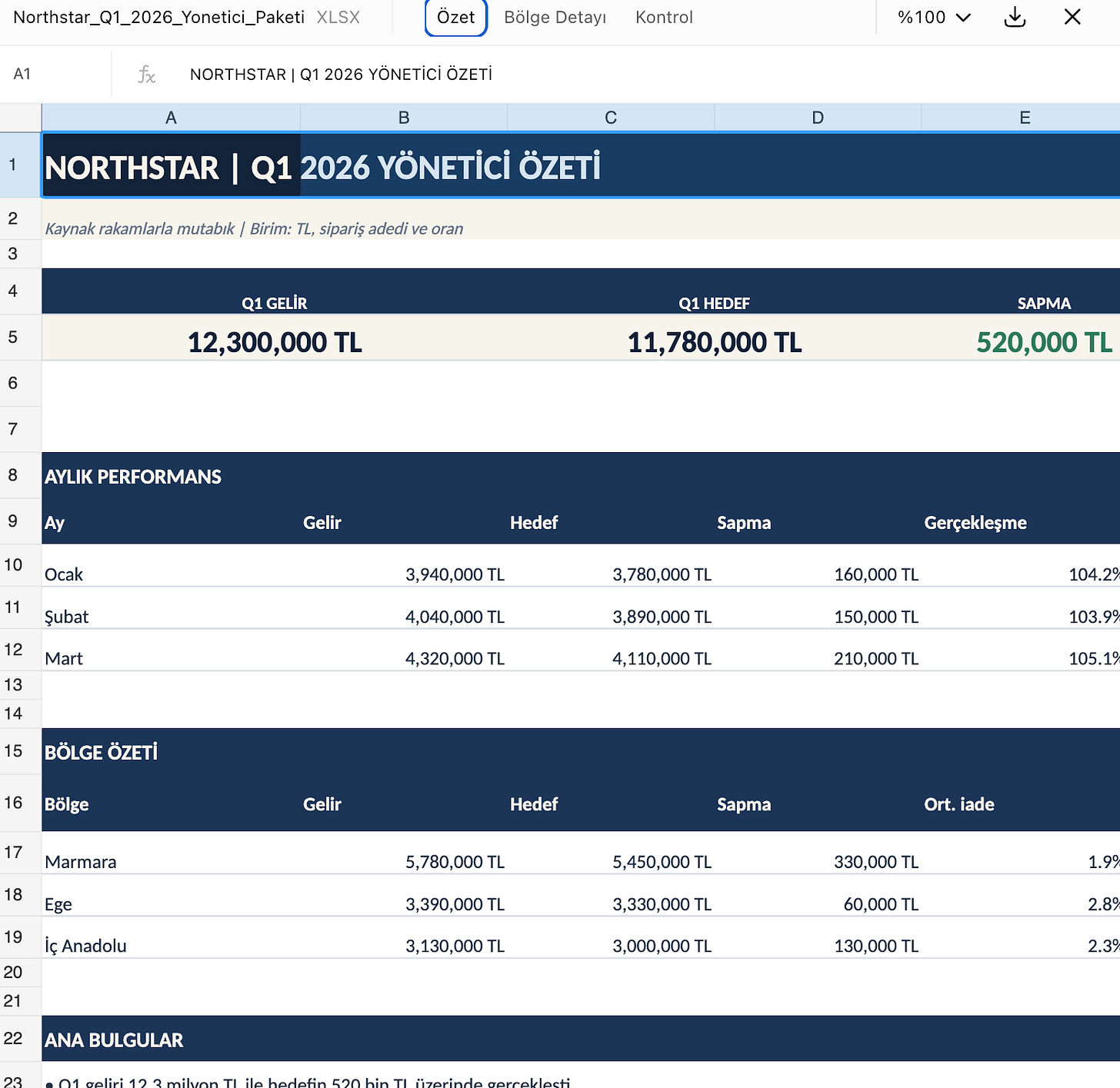Open the Kontrol sheet tab

pyautogui.click(x=664, y=17)
